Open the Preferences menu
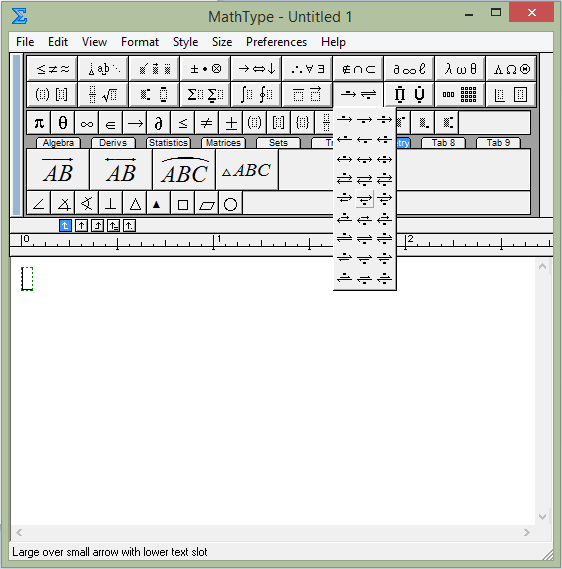 [x=276, y=42]
